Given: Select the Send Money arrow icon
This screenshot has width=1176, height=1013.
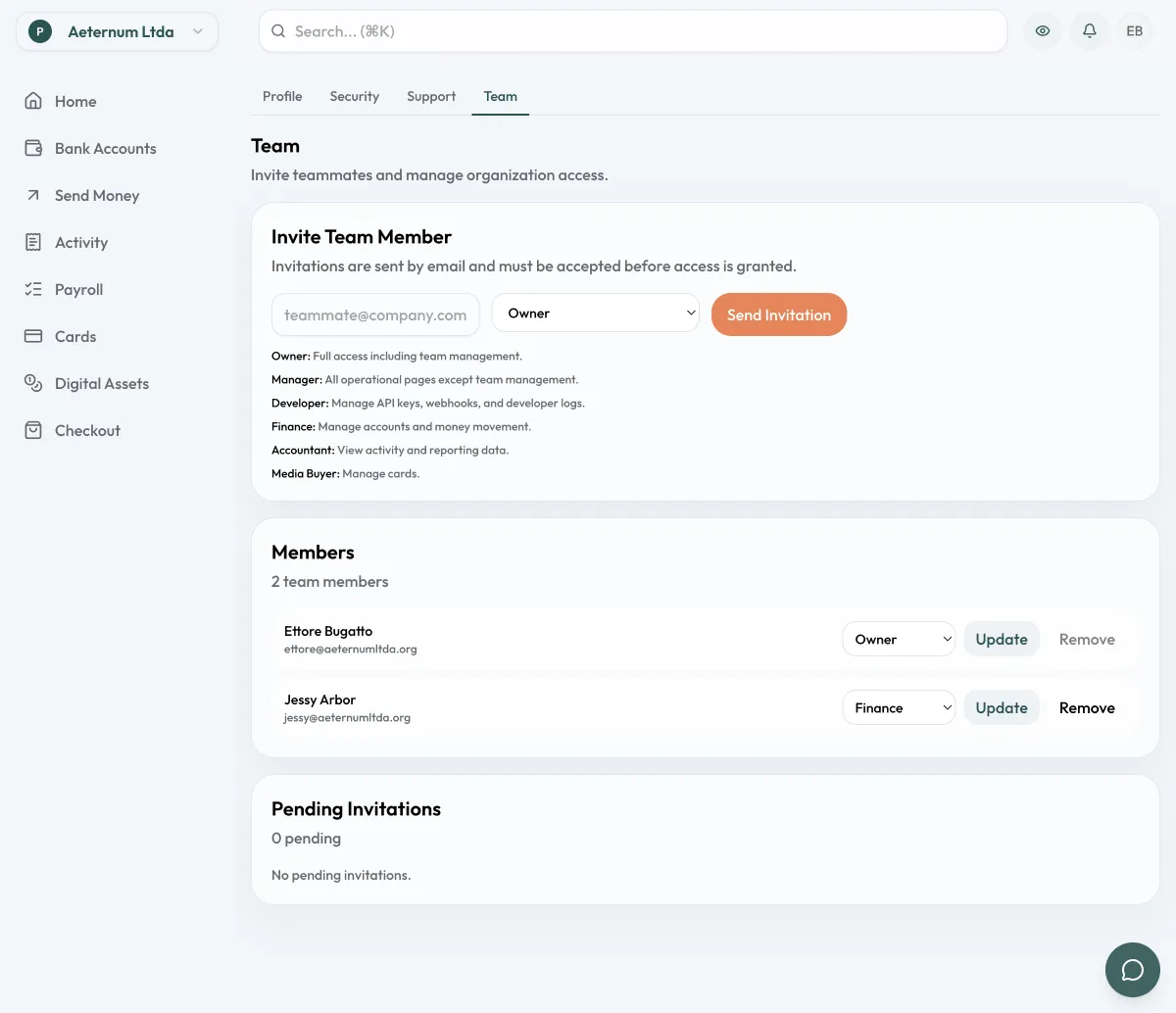Looking at the screenshot, I should [x=33, y=195].
